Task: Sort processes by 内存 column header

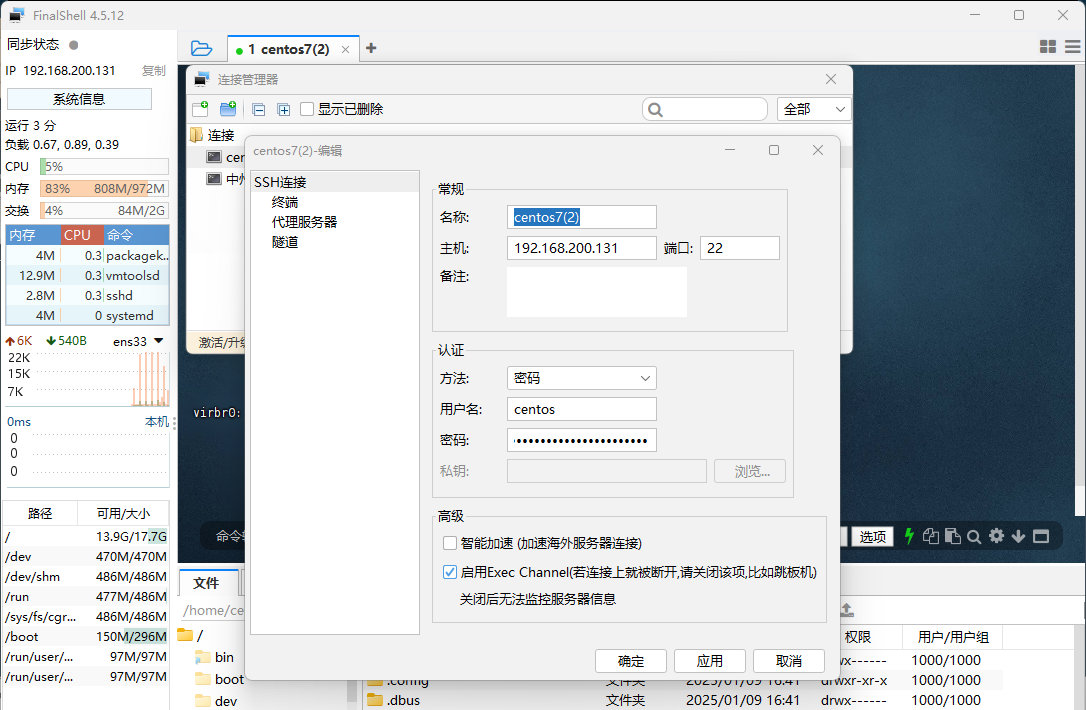Action: click(33, 235)
